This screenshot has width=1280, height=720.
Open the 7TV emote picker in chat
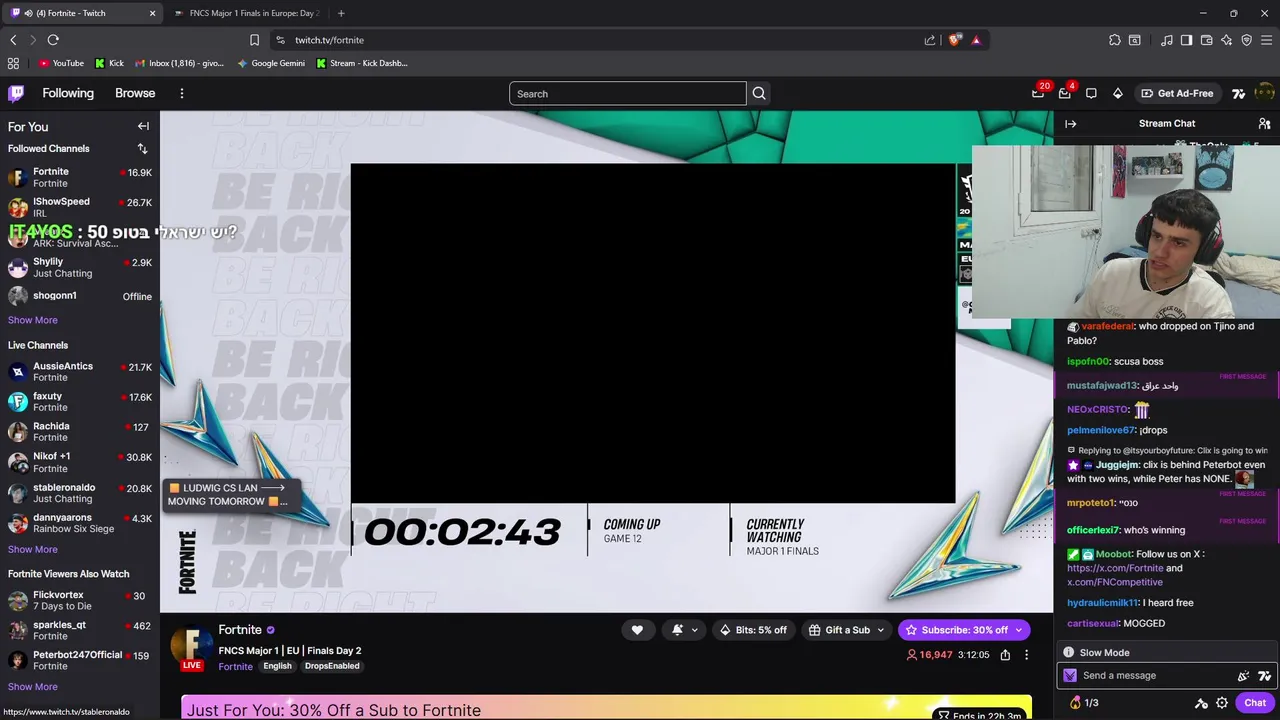pyautogui.click(x=1264, y=676)
